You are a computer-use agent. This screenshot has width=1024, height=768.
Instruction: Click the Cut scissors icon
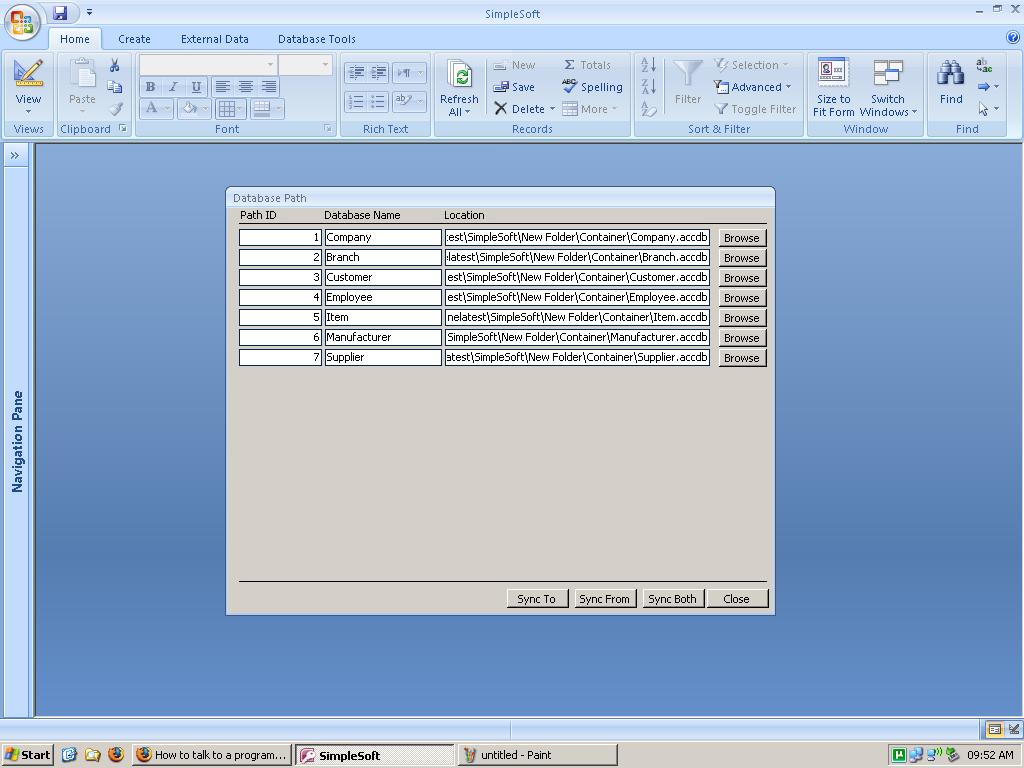[115, 65]
